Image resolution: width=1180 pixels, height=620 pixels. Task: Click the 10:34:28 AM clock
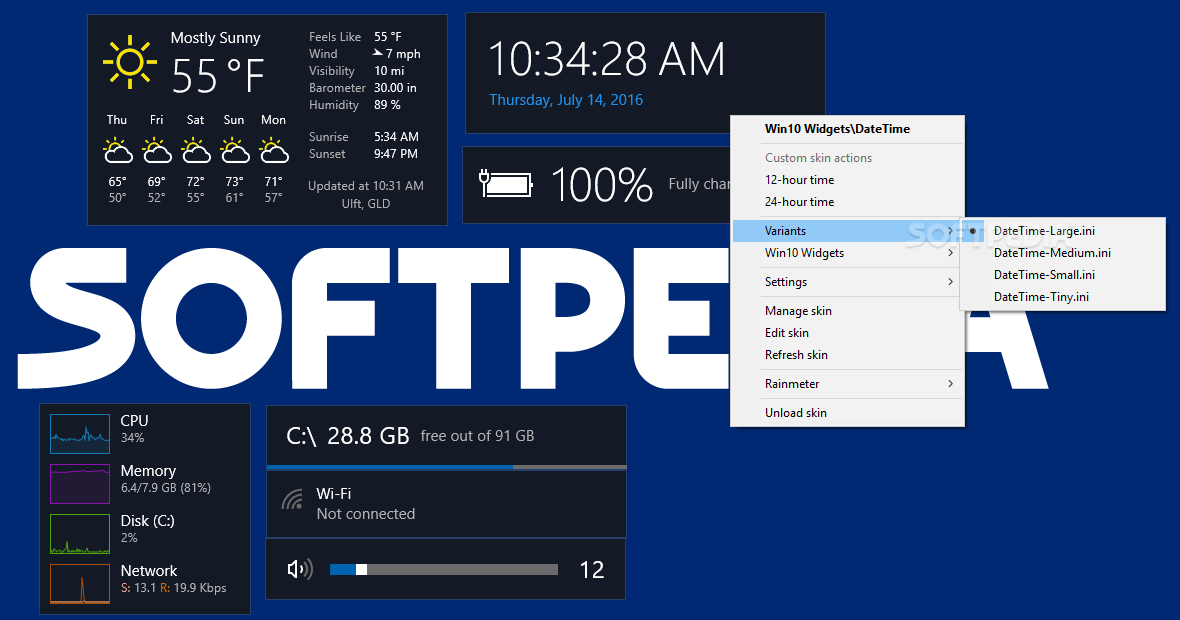click(607, 59)
